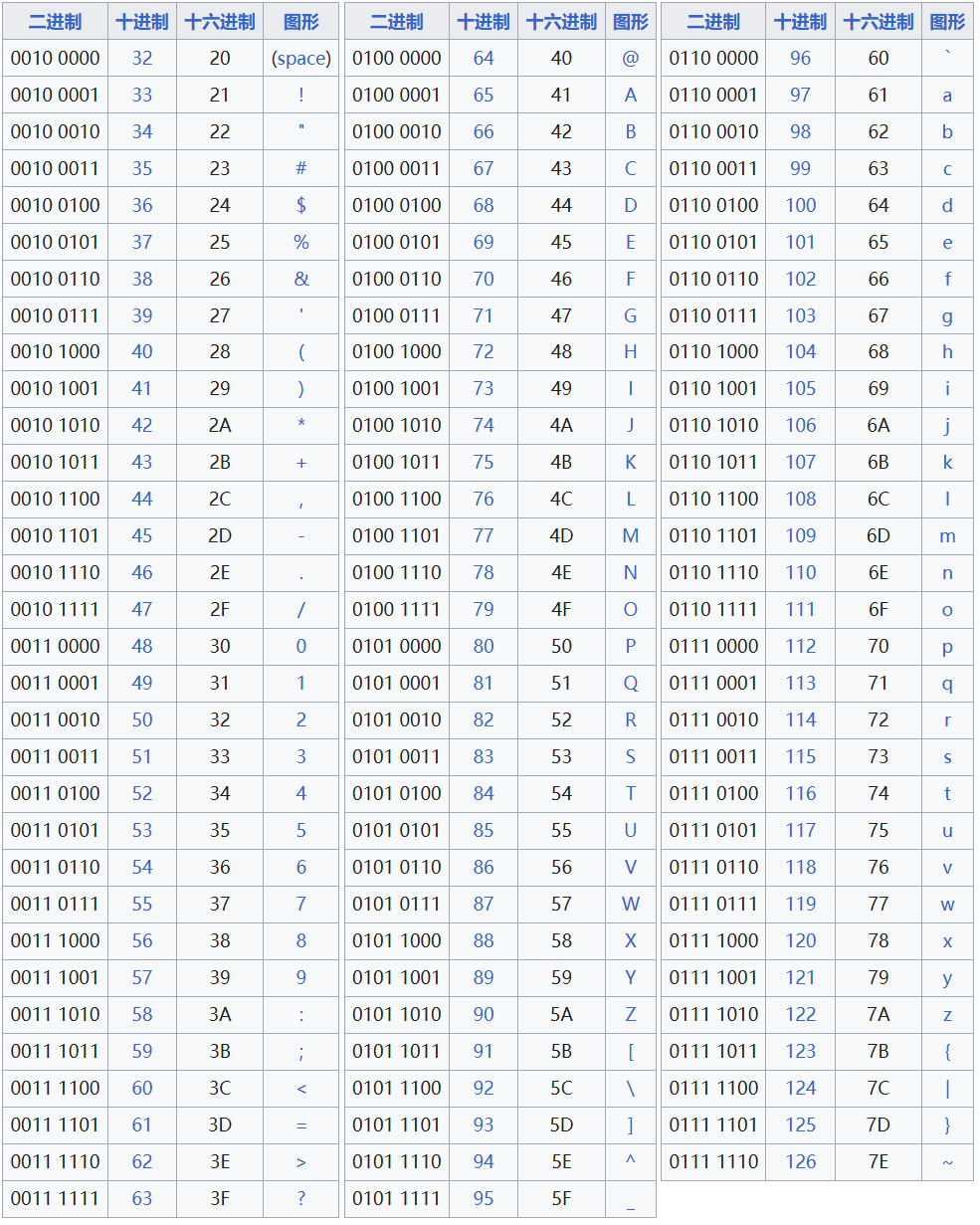Open the greater-than > character link

(301, 1161)
